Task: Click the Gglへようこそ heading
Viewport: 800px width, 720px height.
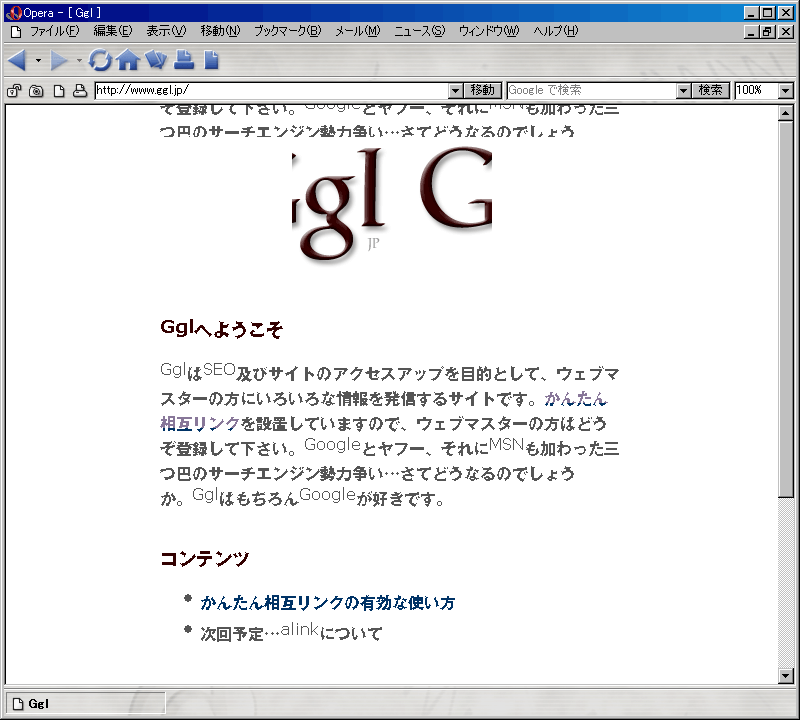Action: click(x=221, y=329)
